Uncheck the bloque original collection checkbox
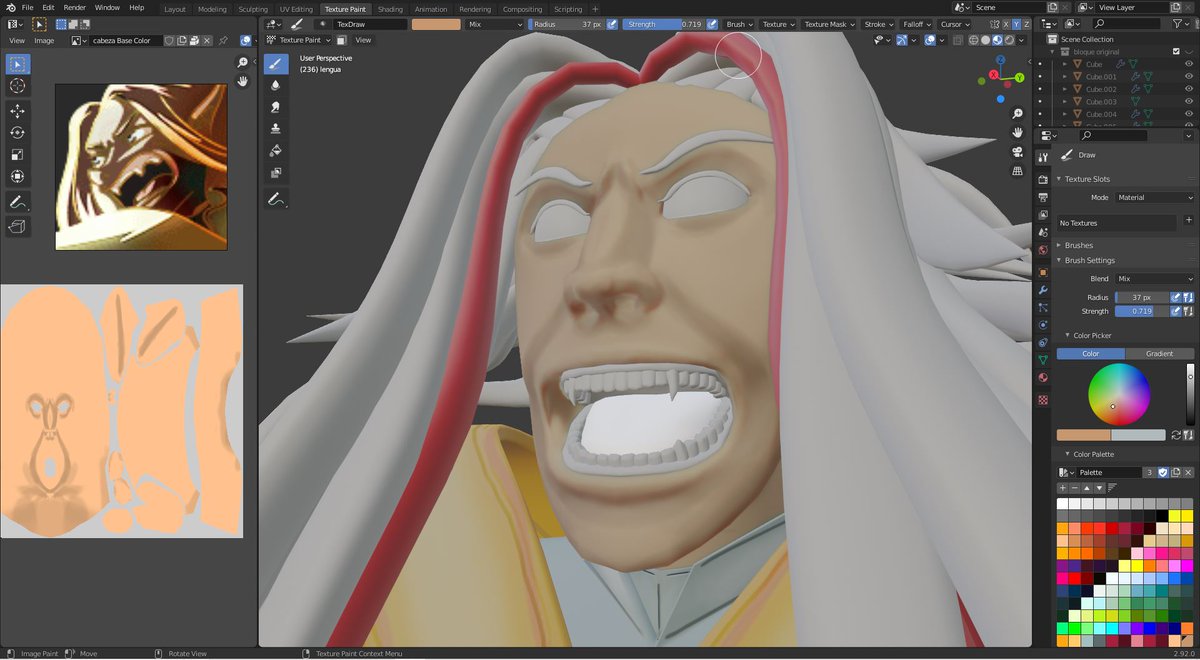The width and height of the screenshot is (1200, 660). pos(1176,51)
